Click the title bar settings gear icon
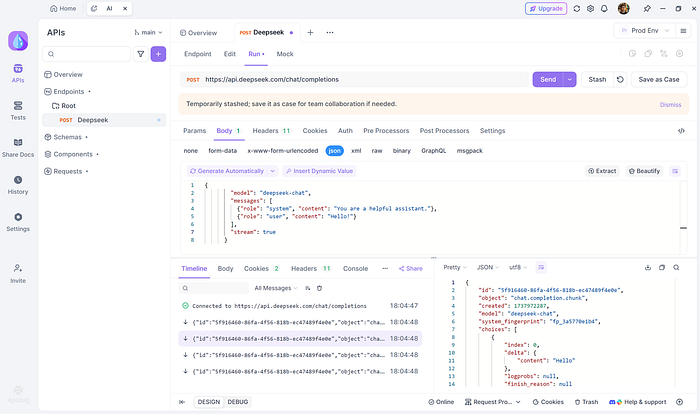This screenshot has height=414, width=700. (590, 8)
